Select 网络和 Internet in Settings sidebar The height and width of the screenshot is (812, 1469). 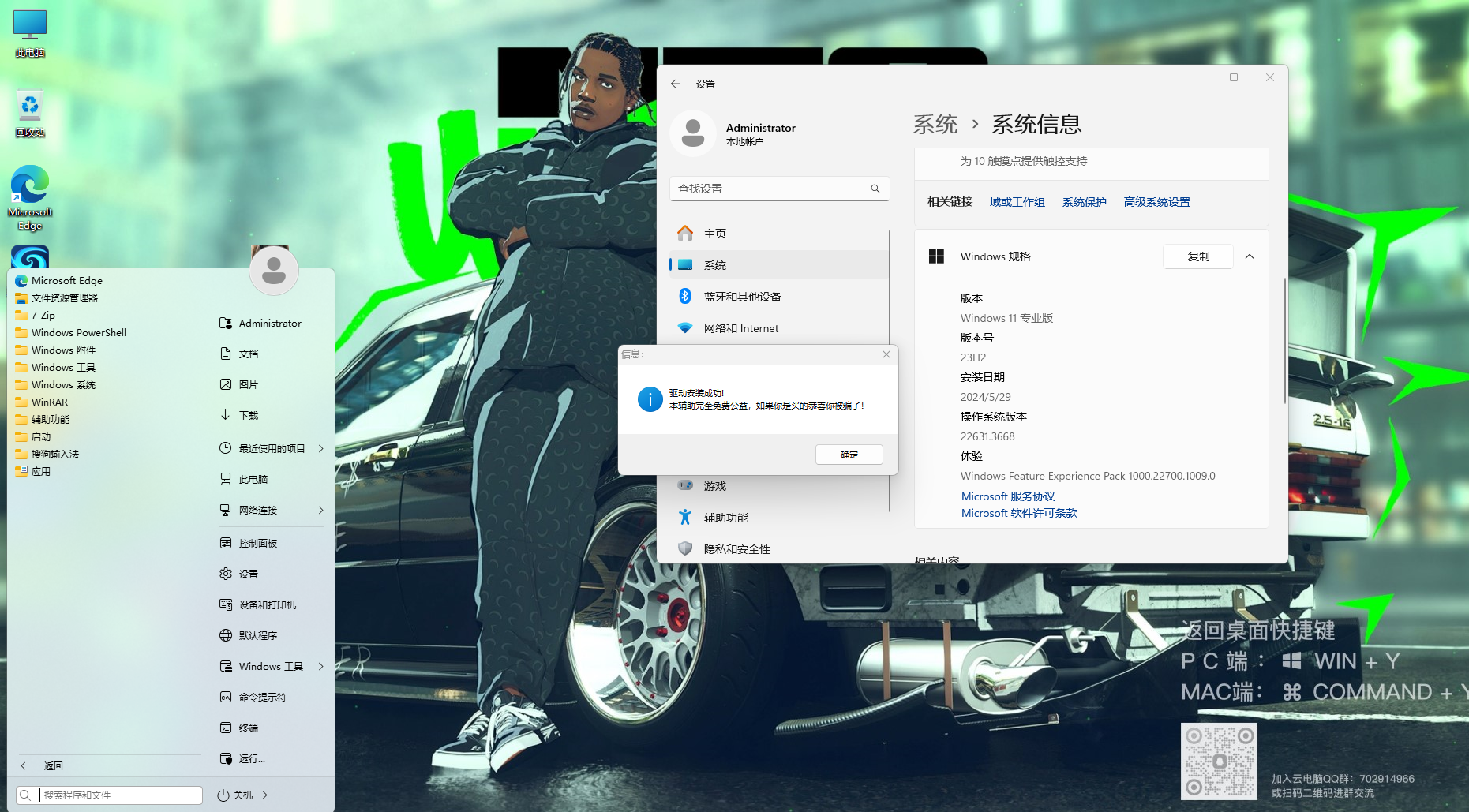779,328
